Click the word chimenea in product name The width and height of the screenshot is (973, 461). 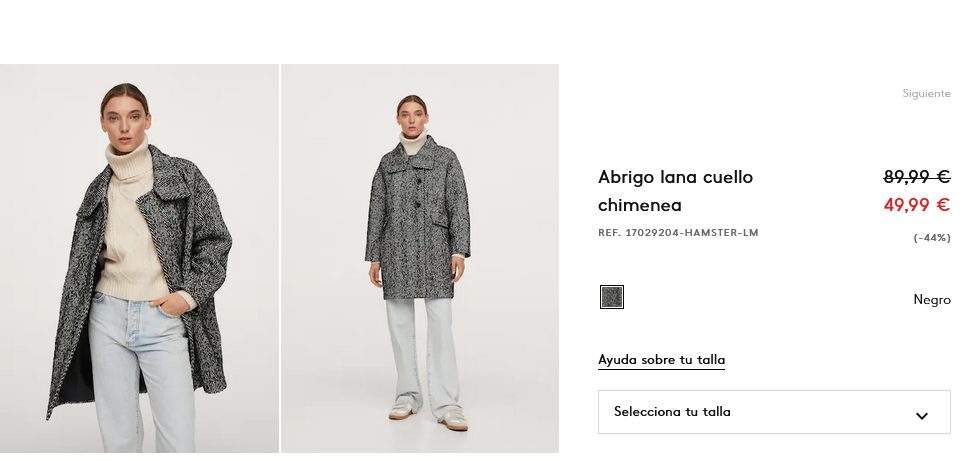(x=640, y=205)
